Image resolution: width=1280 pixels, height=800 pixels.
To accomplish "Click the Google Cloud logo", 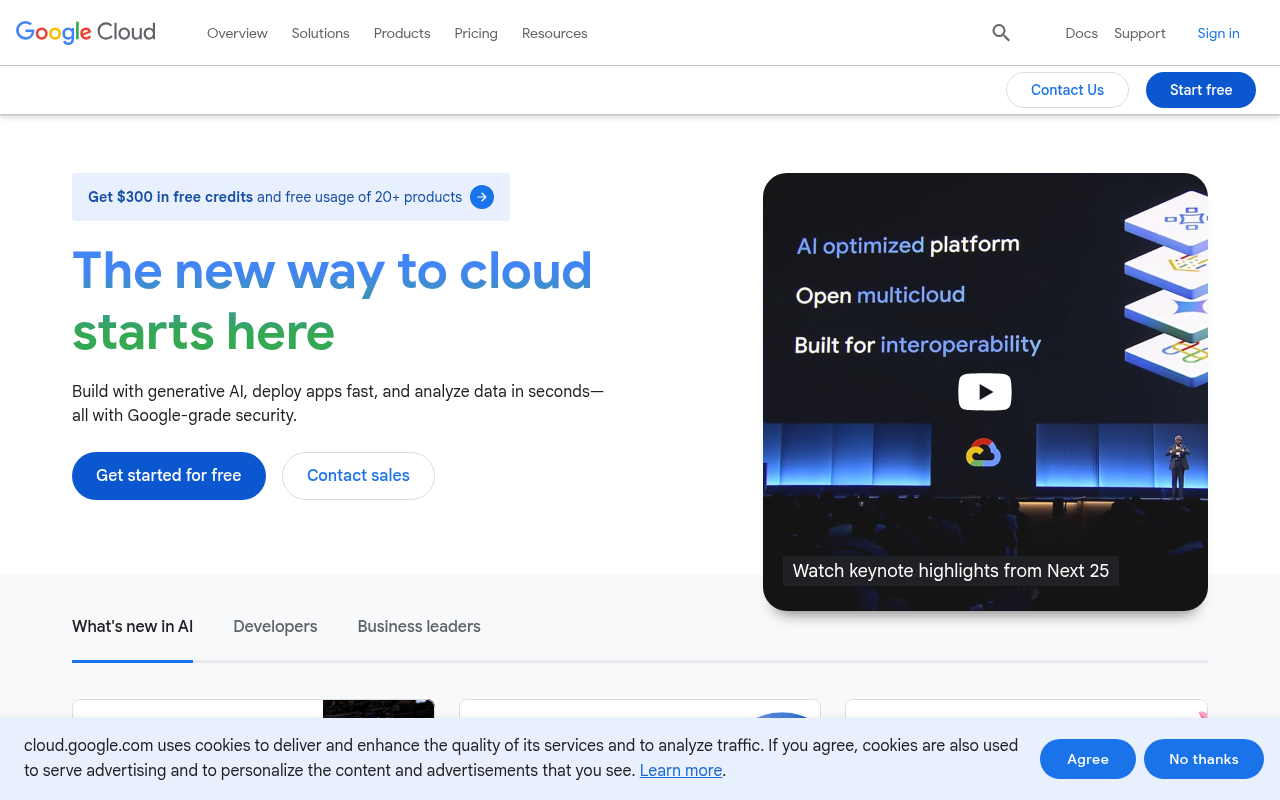I will pyautogui.click(x=85, y=32).
